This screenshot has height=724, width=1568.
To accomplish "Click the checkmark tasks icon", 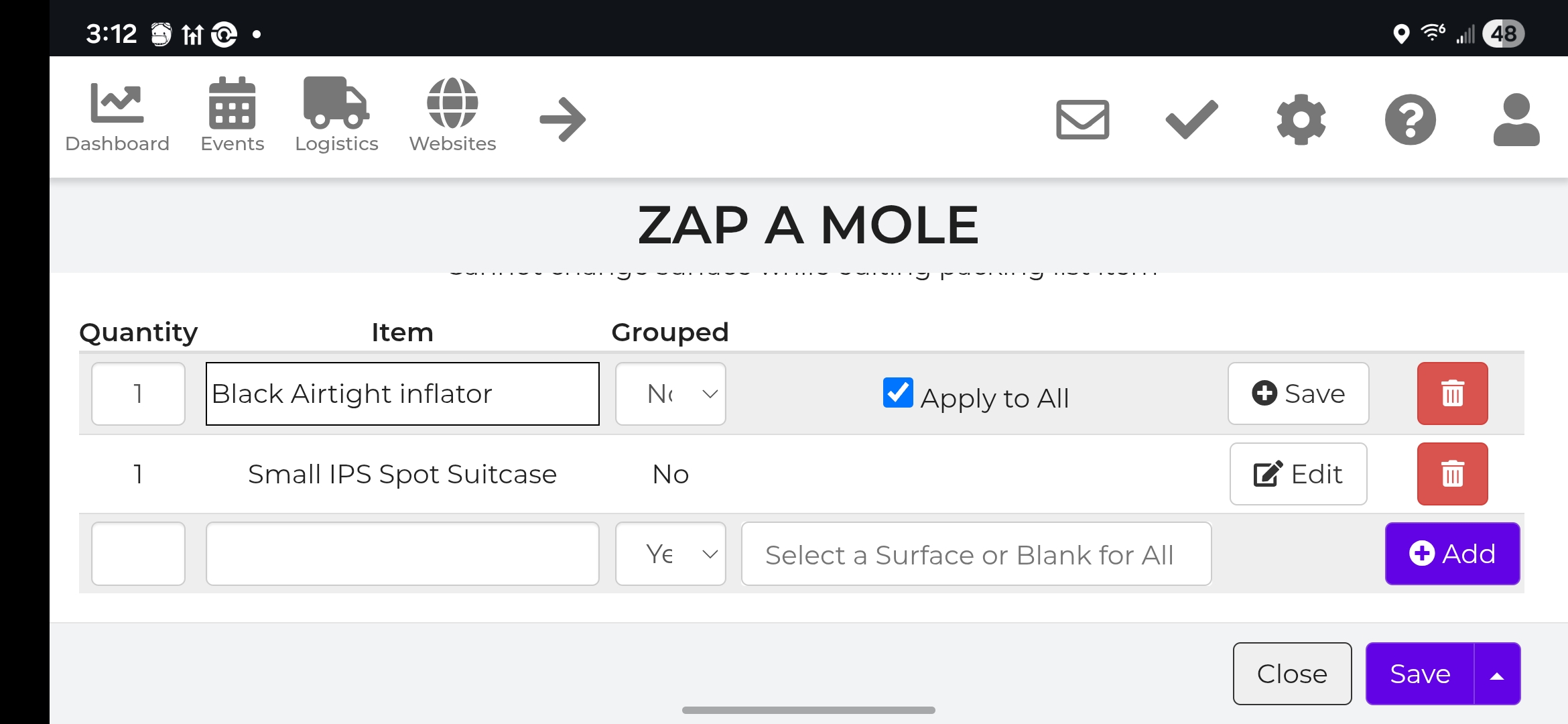I will click(x=1191, y=119).
